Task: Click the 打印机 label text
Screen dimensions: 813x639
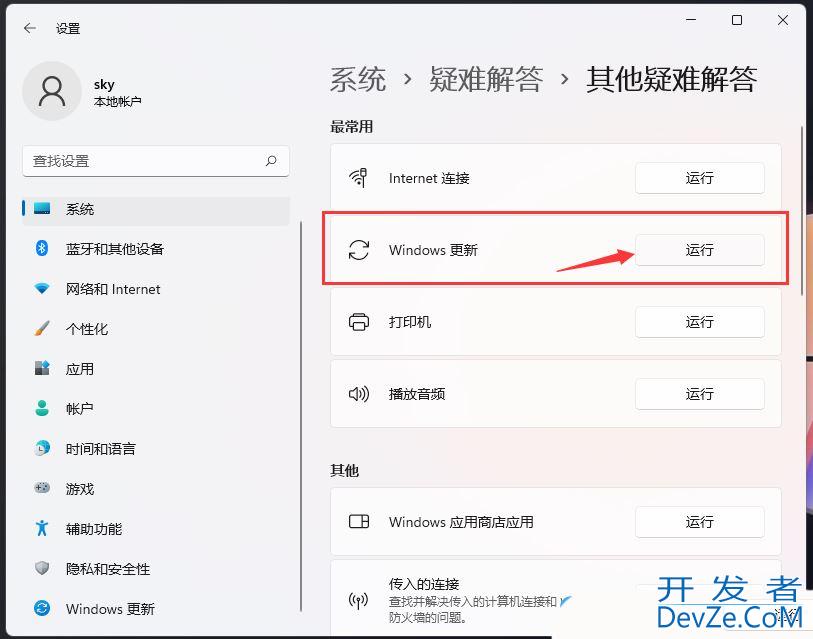Action: (x=410, y=322)
